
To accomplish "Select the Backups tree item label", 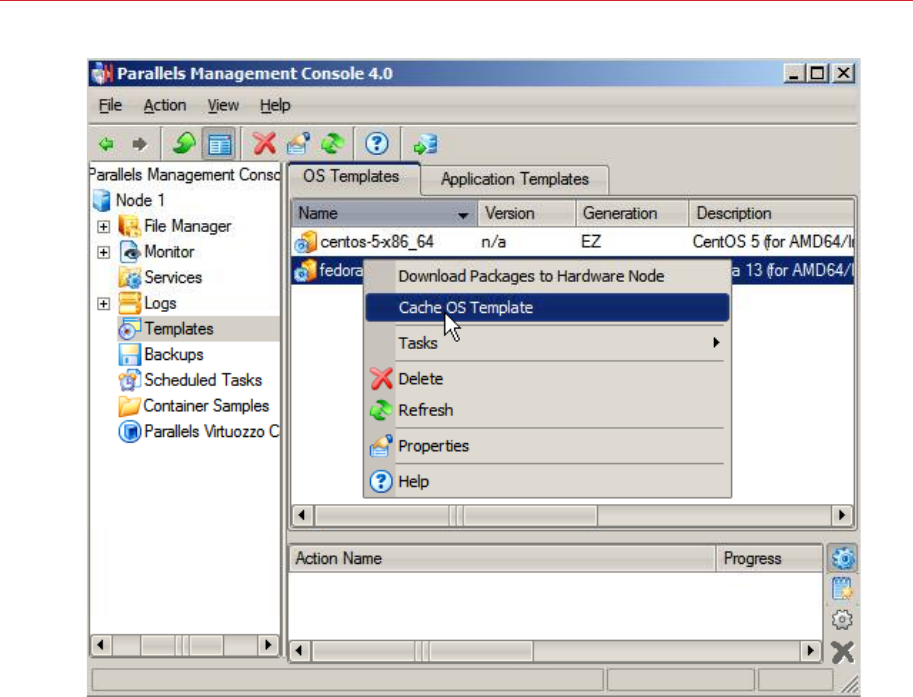I will 174,355.
